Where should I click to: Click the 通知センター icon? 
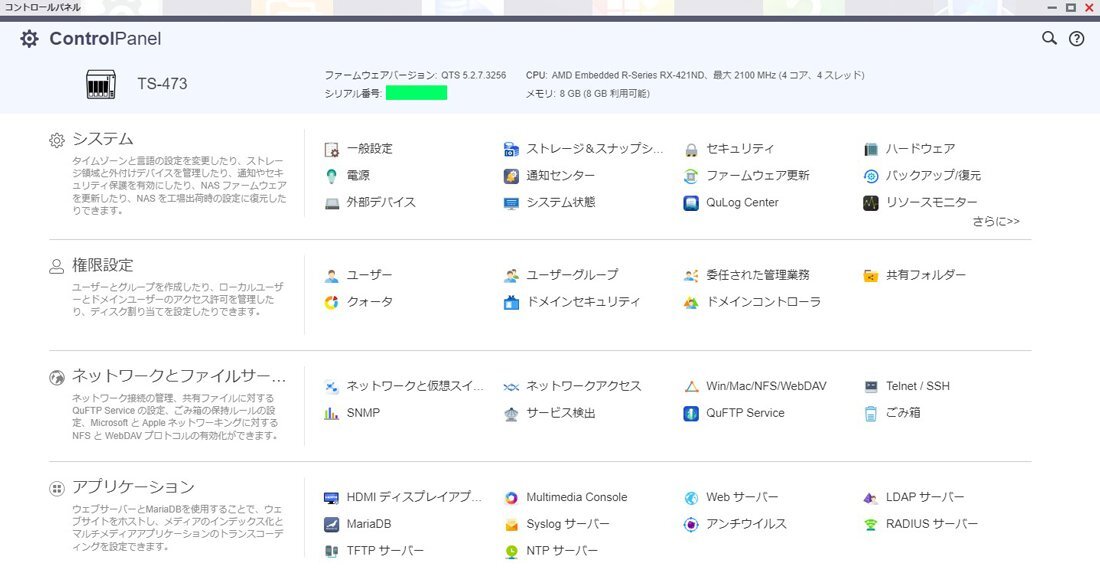[511, 176]
